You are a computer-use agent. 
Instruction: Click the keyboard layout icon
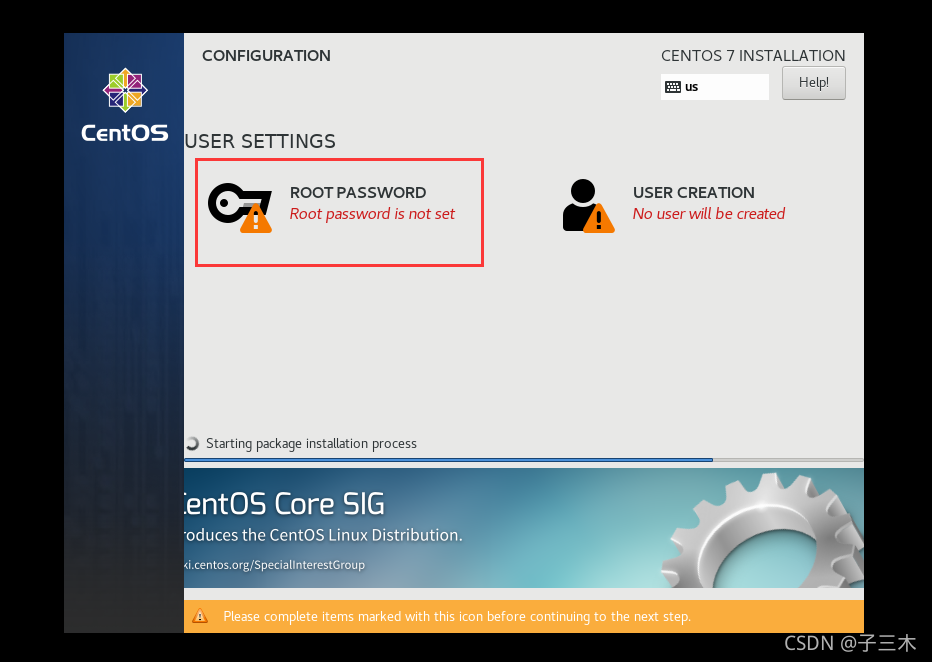pyautogui.click(x=672, y=87)
